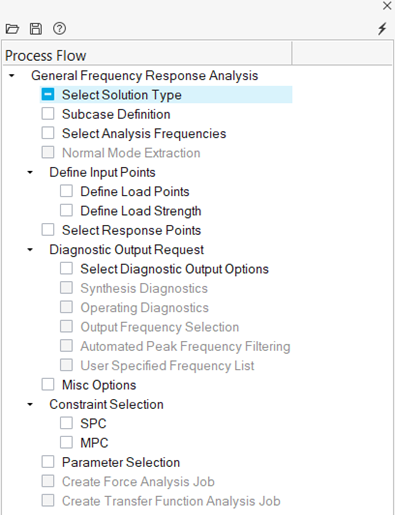Collapse the Diagnostic Output Request group
This screenshot has width=395, height=515.
[x=30, y=250]
